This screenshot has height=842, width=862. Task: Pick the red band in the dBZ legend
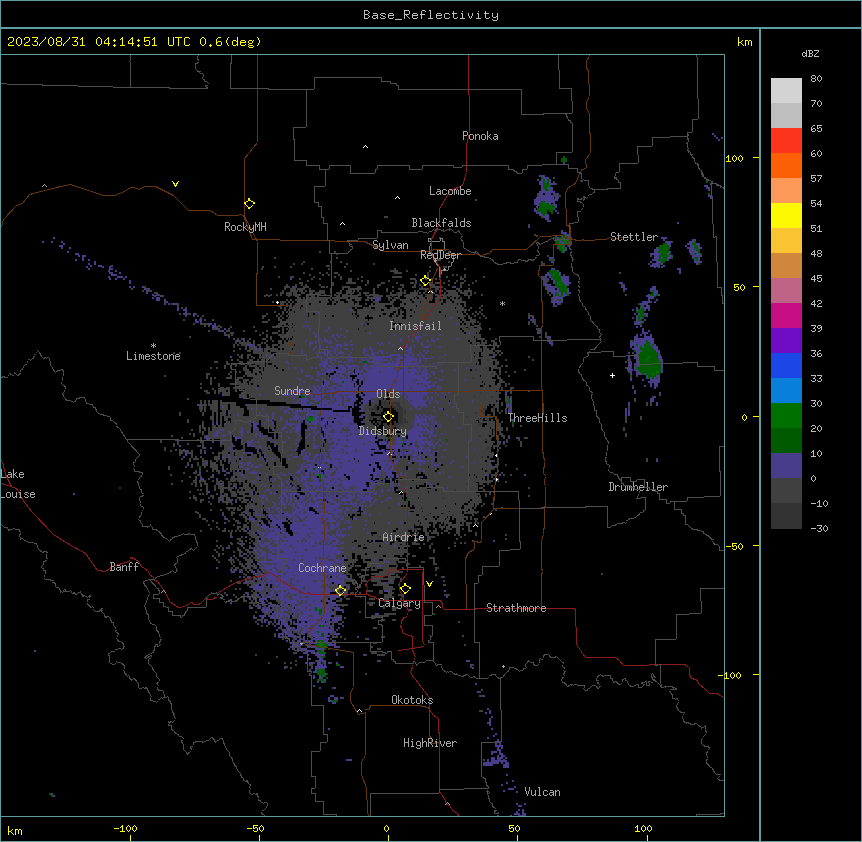coord(786,140)
